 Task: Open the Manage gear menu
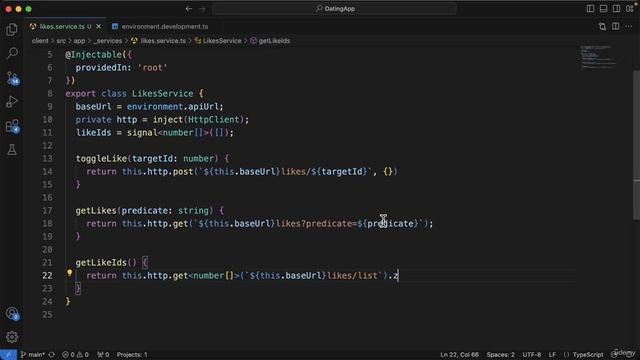(12, 337)
